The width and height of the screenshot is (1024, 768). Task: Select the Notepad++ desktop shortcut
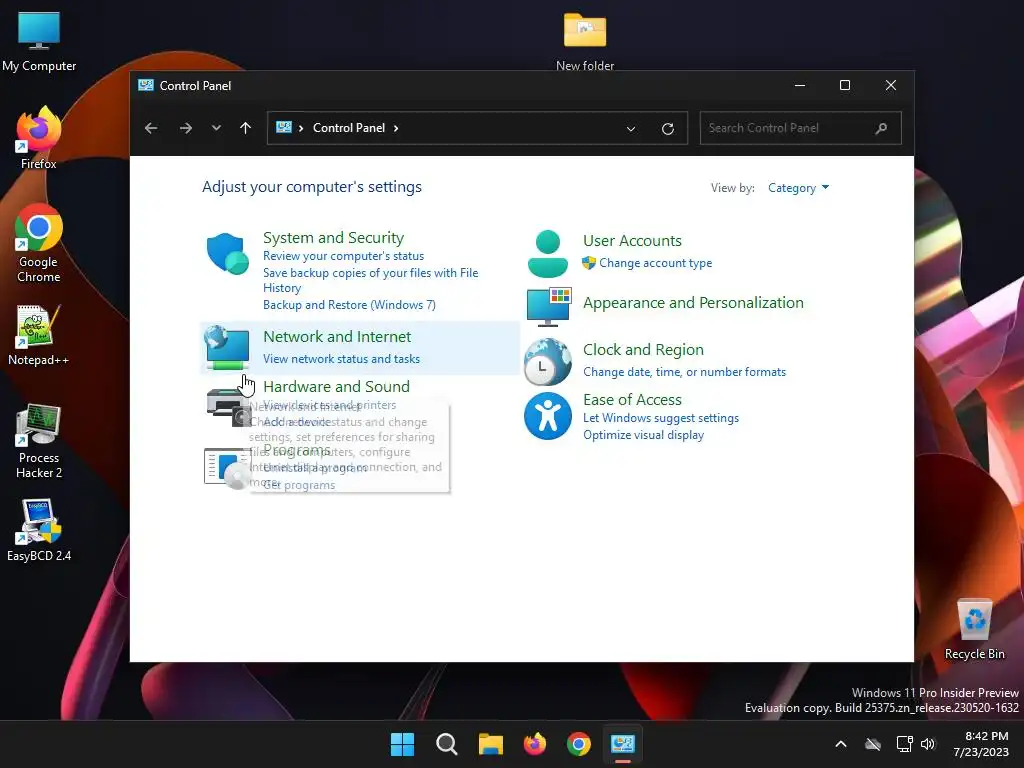pos(39,335)
